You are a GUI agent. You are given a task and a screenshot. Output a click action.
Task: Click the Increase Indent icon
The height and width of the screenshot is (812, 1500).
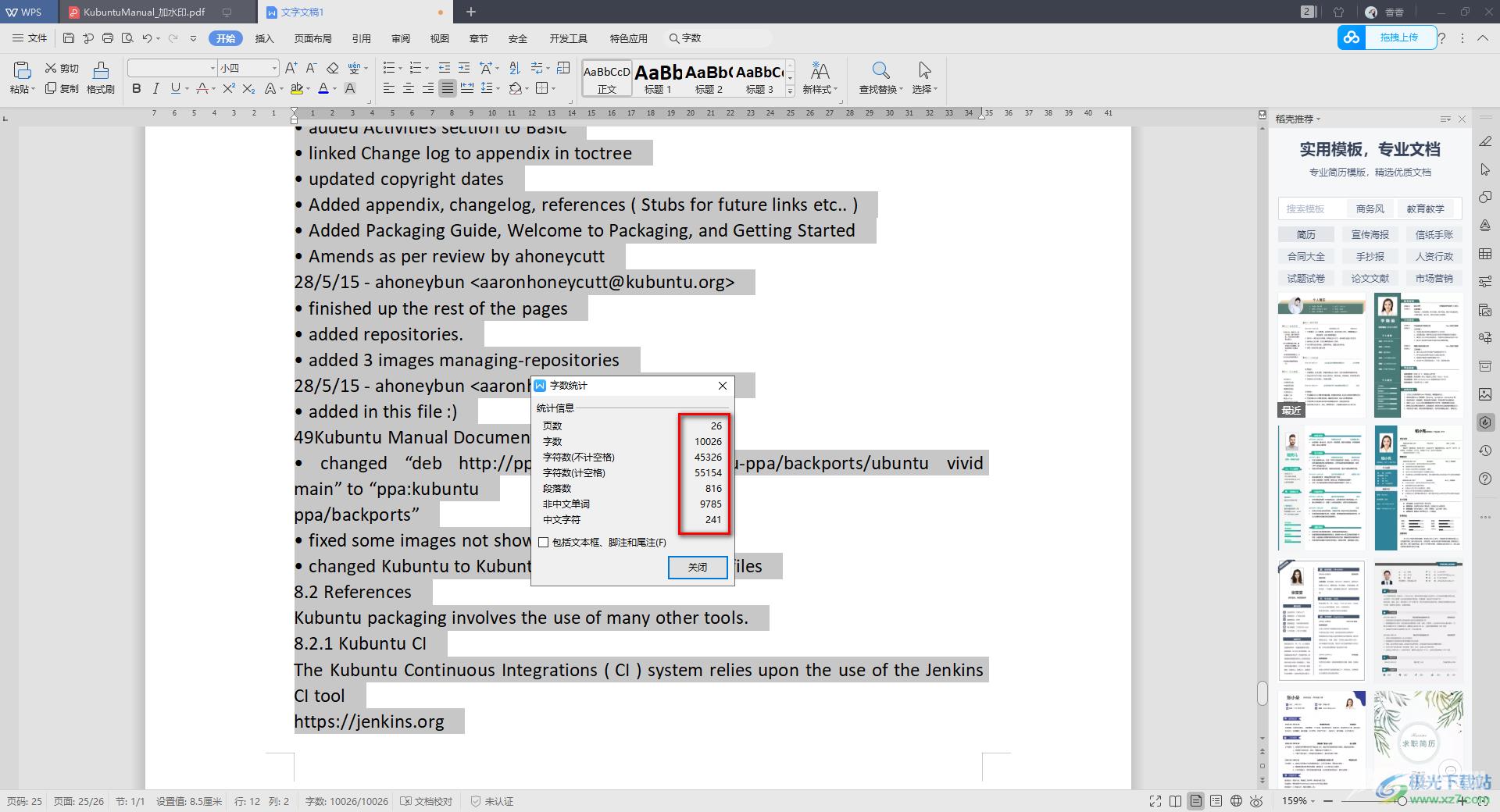[x=464, y=68]
